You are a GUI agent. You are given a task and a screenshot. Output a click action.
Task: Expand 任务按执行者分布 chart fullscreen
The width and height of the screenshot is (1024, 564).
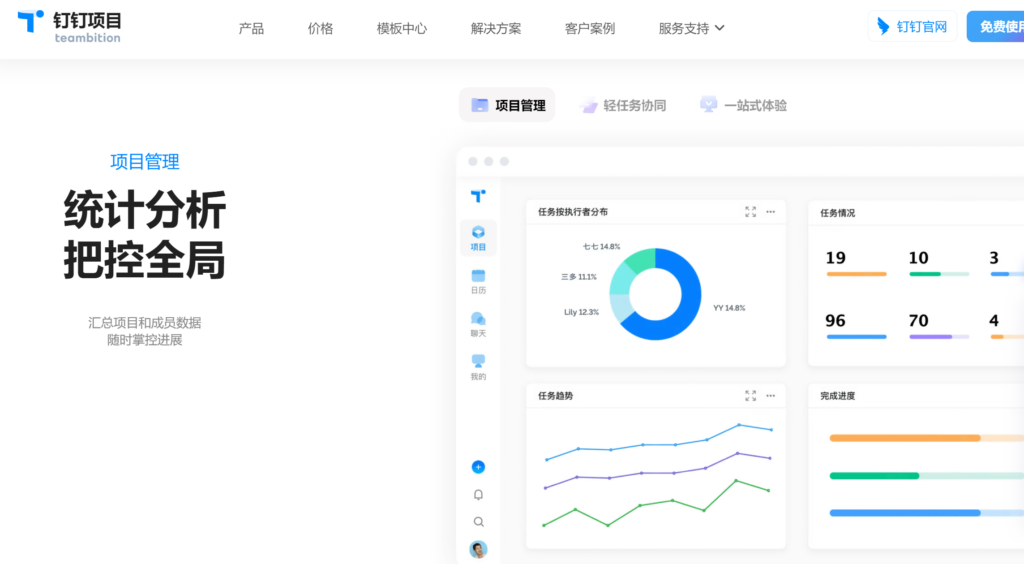(750, 212)
